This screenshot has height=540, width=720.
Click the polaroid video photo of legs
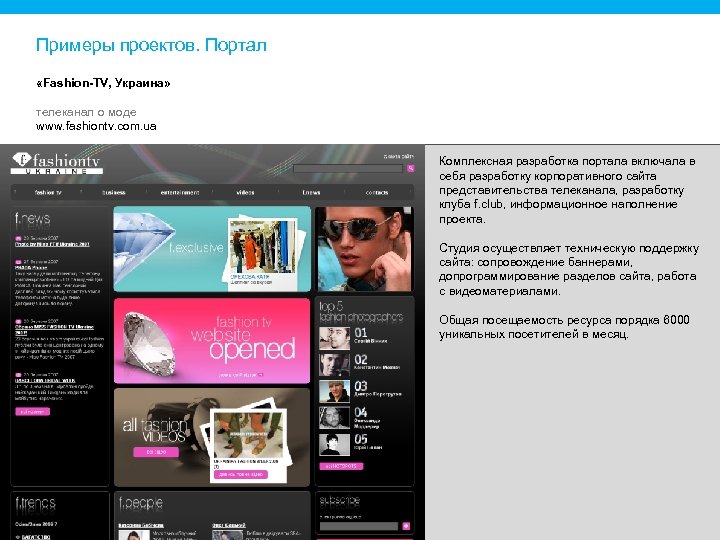pos(248,433)
